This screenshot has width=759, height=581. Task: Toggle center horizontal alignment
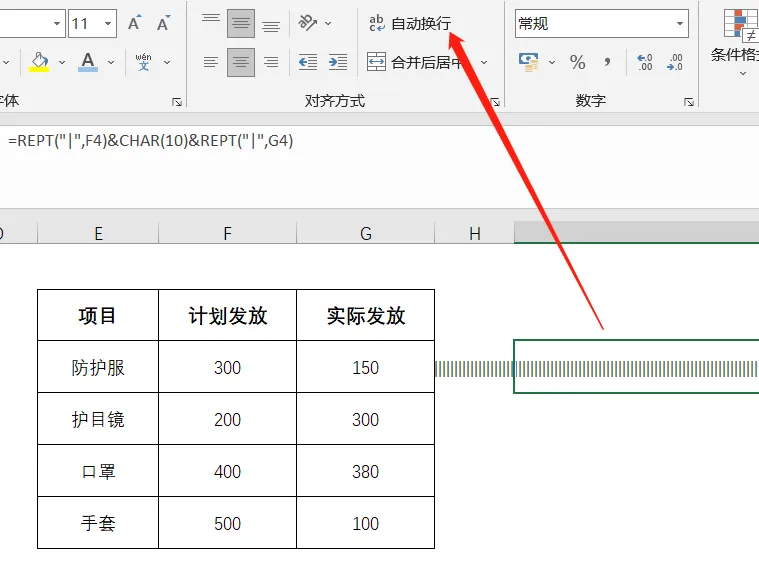pyautogui.click(x=241, y=62)
